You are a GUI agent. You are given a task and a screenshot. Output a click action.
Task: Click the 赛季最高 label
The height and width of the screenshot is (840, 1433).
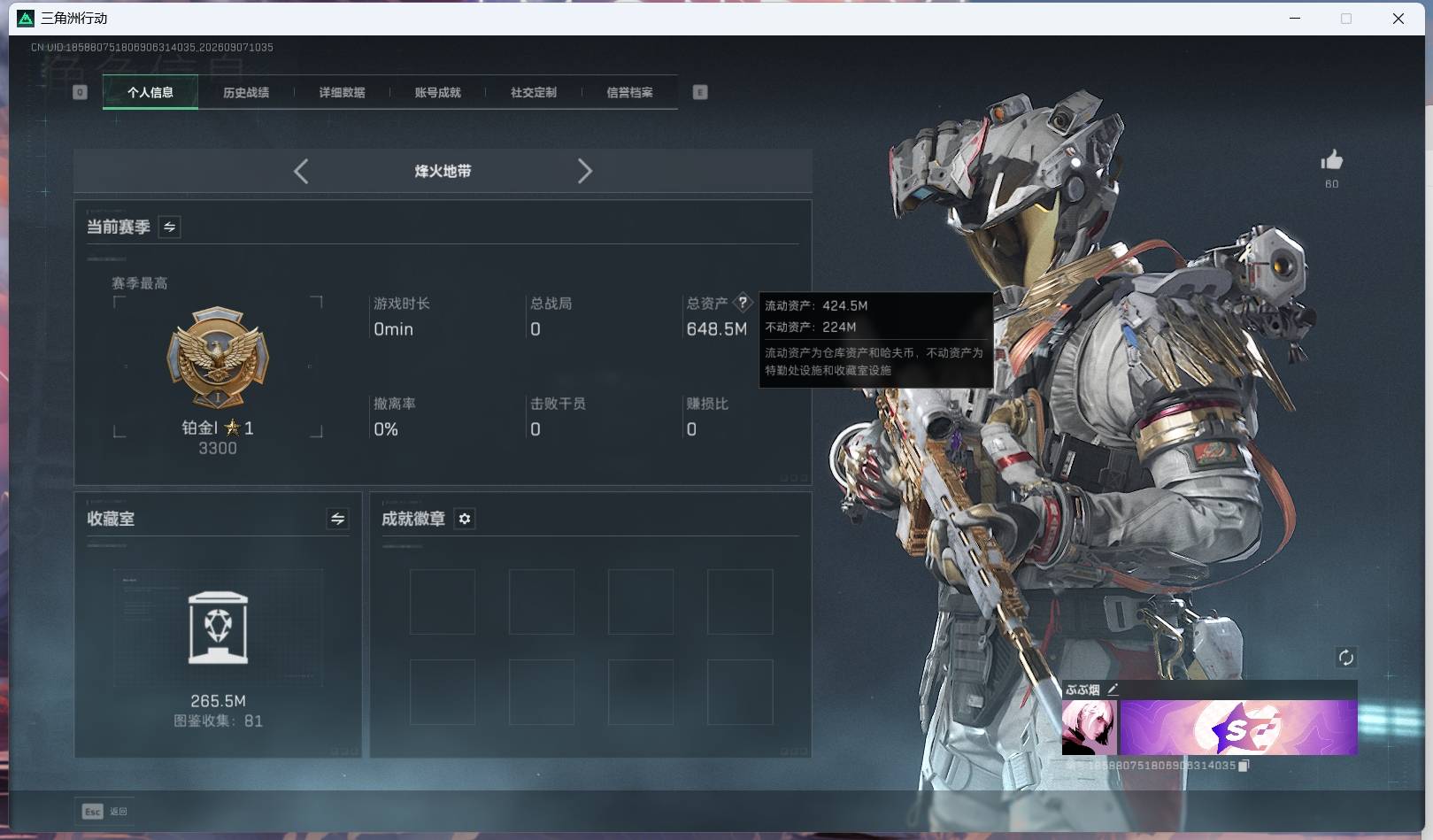140,283
